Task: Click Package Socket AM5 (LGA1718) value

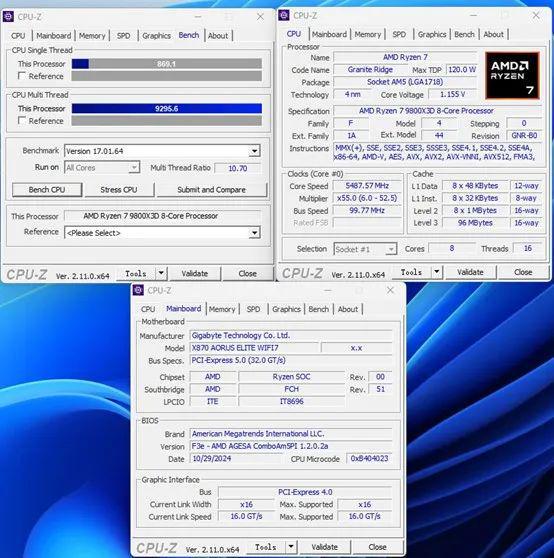Action: (405, 82)
